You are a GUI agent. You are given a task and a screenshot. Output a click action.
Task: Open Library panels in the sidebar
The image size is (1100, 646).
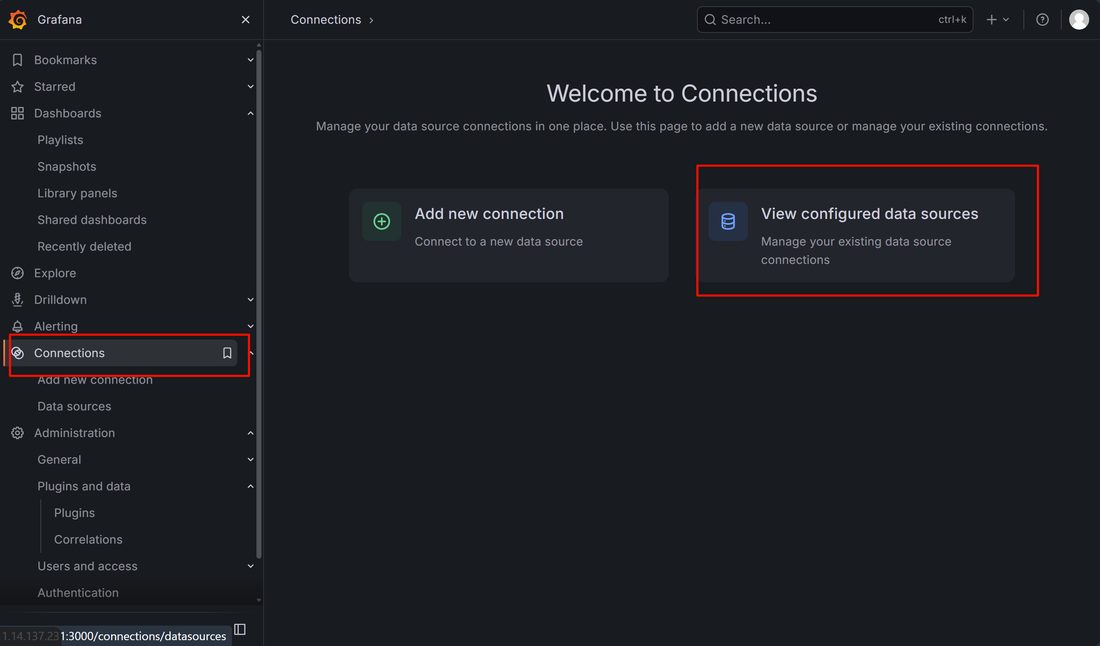pyautogui.click(x=77, y=194)
